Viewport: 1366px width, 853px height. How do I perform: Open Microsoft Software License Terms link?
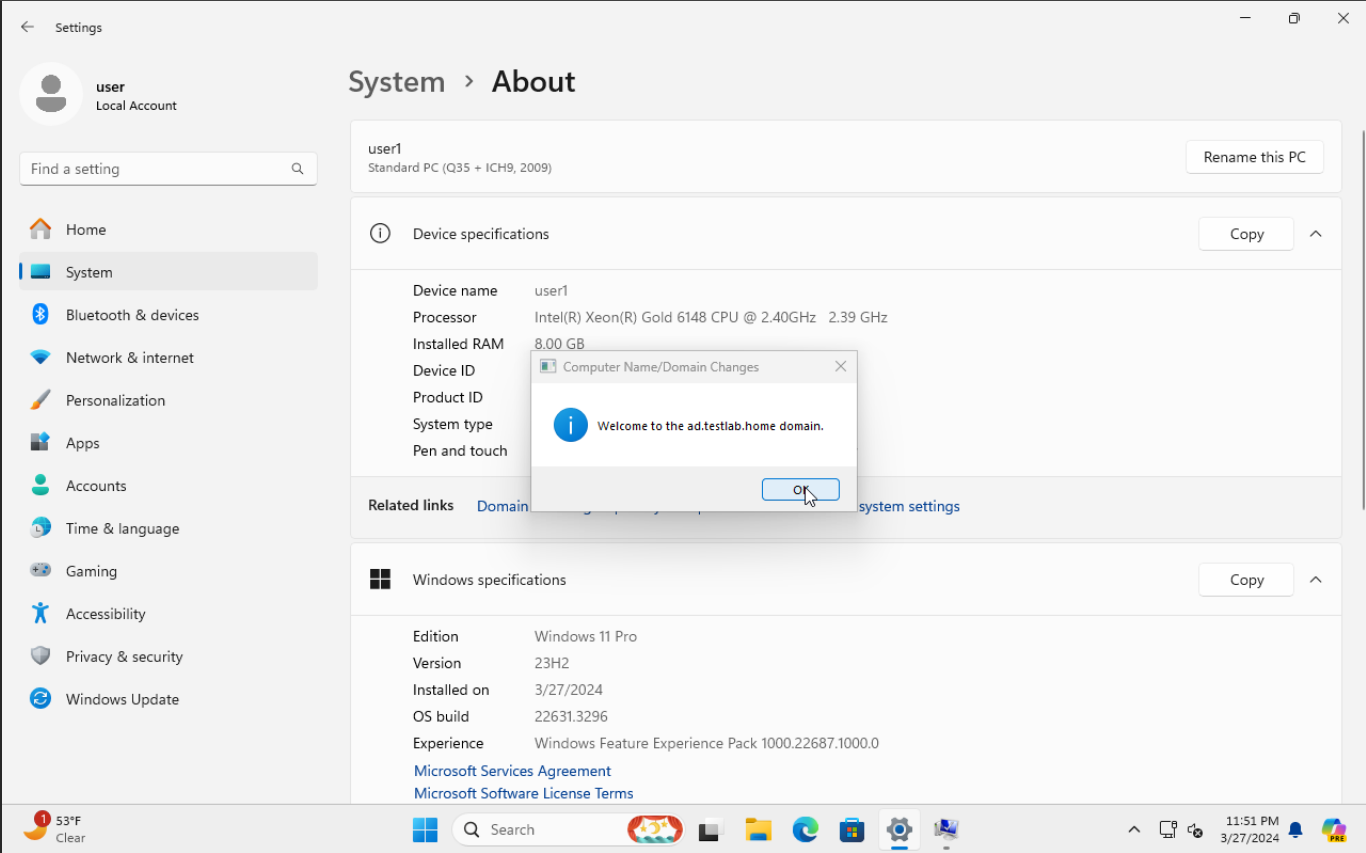coord(523,793)
